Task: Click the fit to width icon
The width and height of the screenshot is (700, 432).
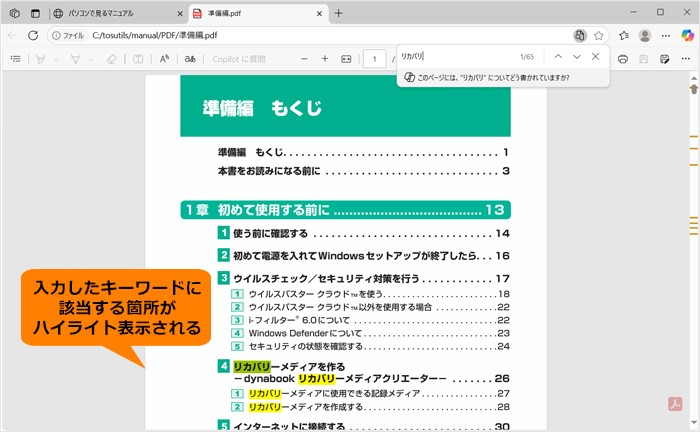Action: point(346,59)
